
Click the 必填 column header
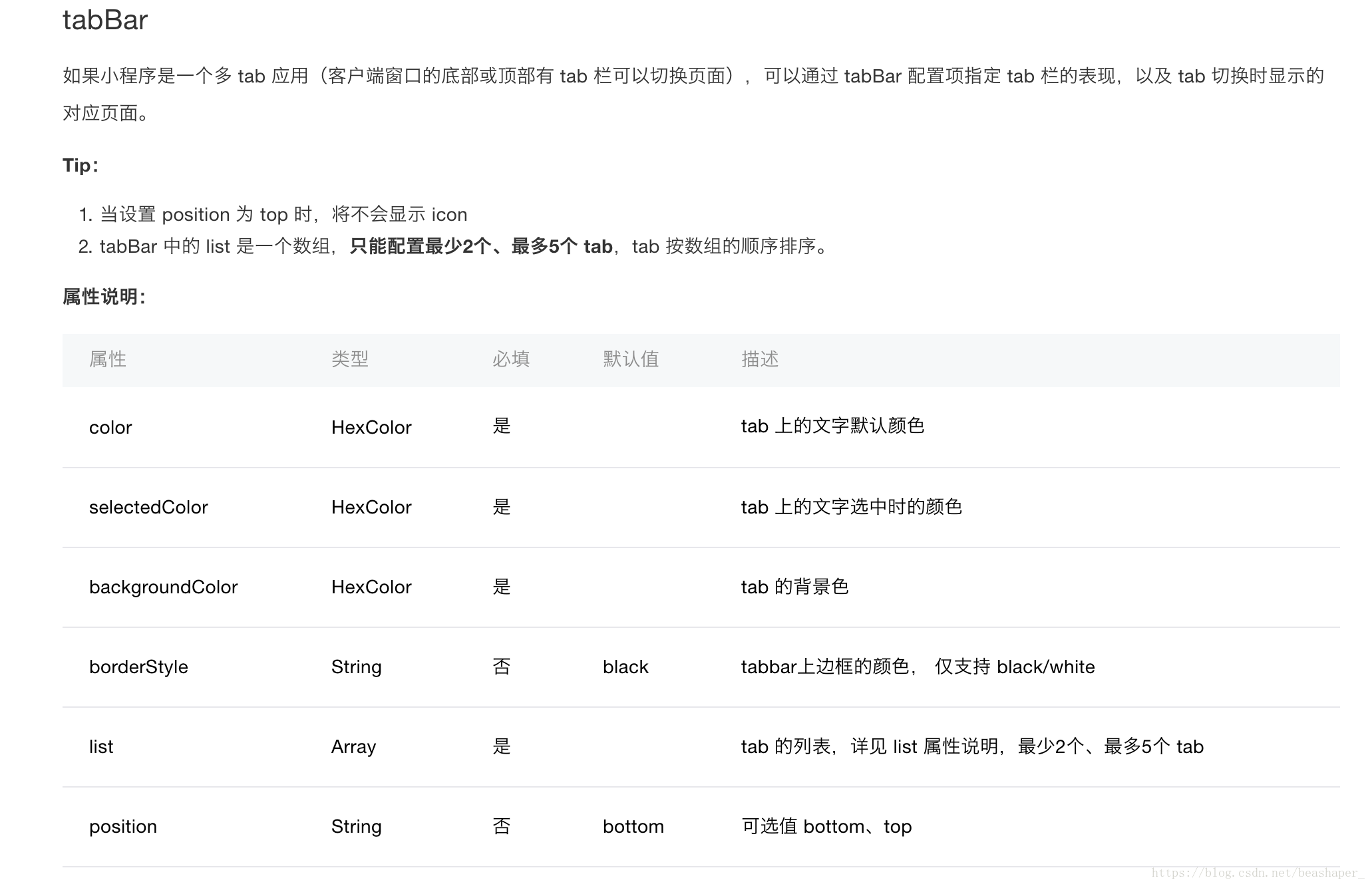click(511, 360)
